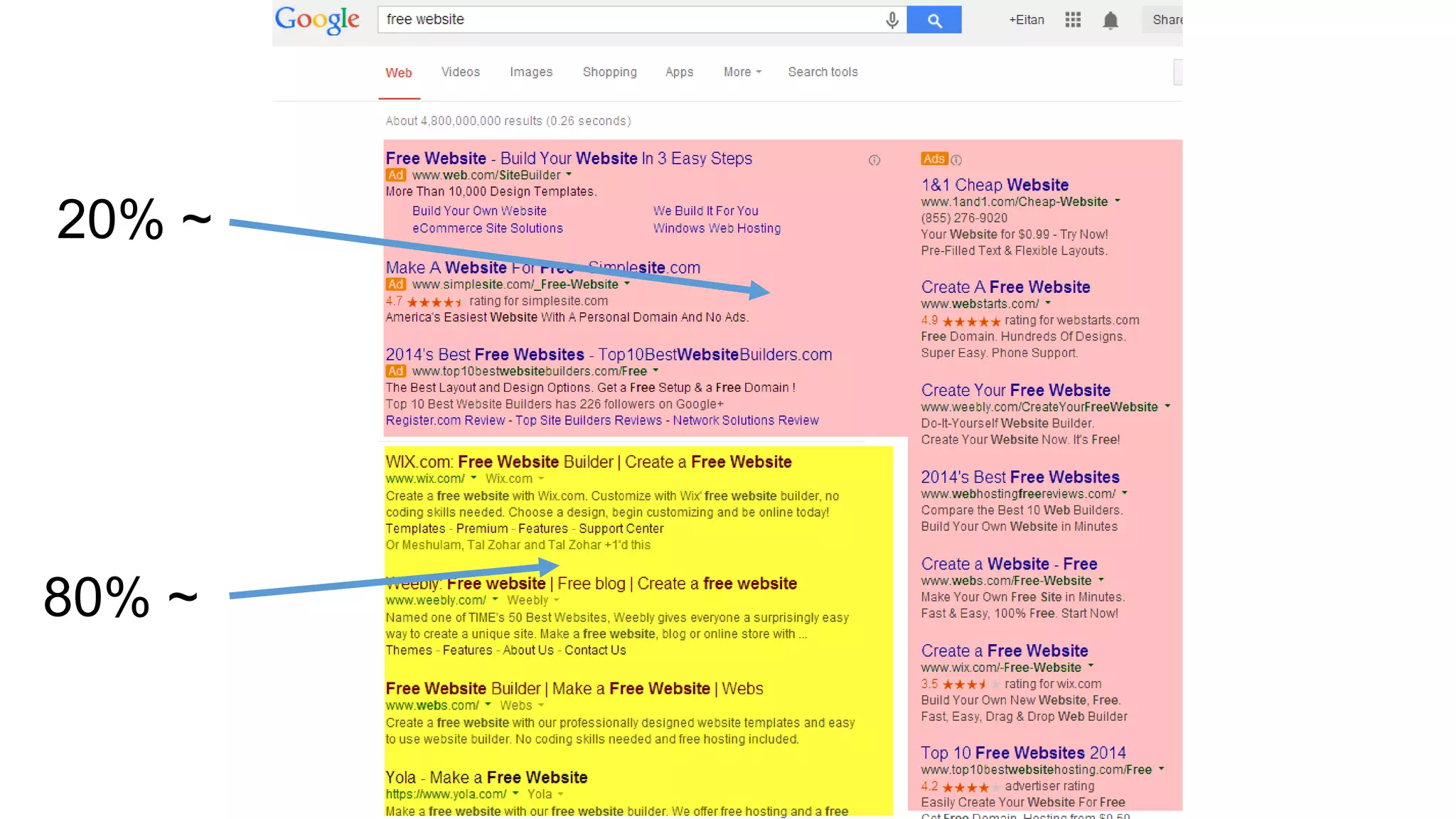The width and height of the screenshot is (1456, 819).
Task: Open dropdown arrow next to www.wix.com/ URL
Action: pos(473,478)
